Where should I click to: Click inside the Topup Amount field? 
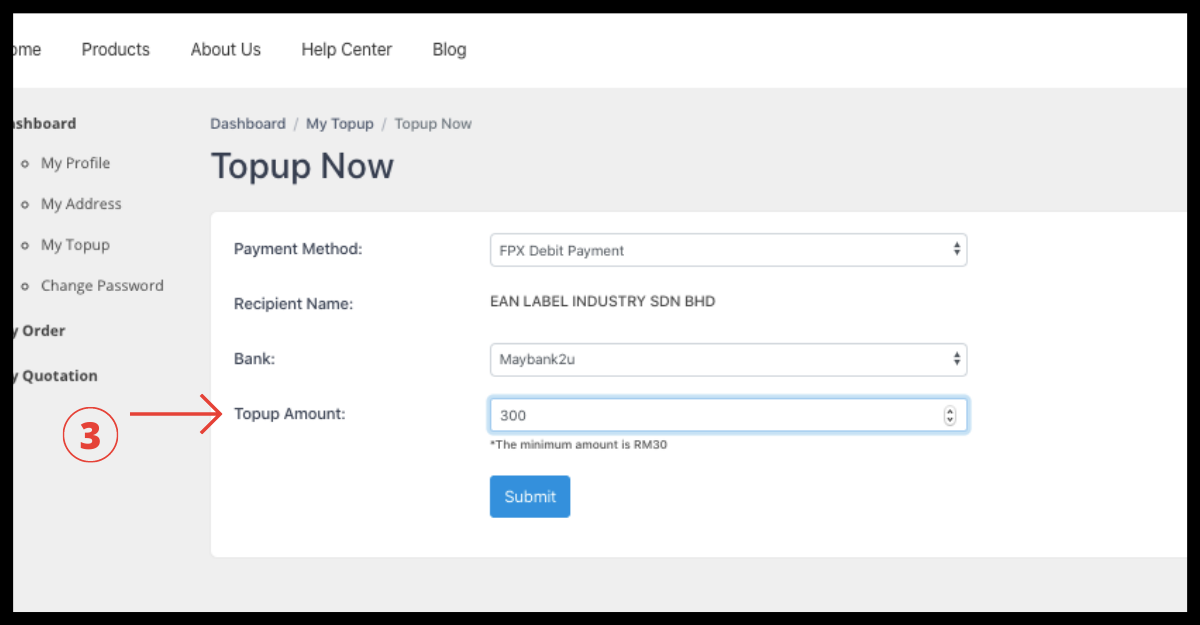tap(710, 415)
